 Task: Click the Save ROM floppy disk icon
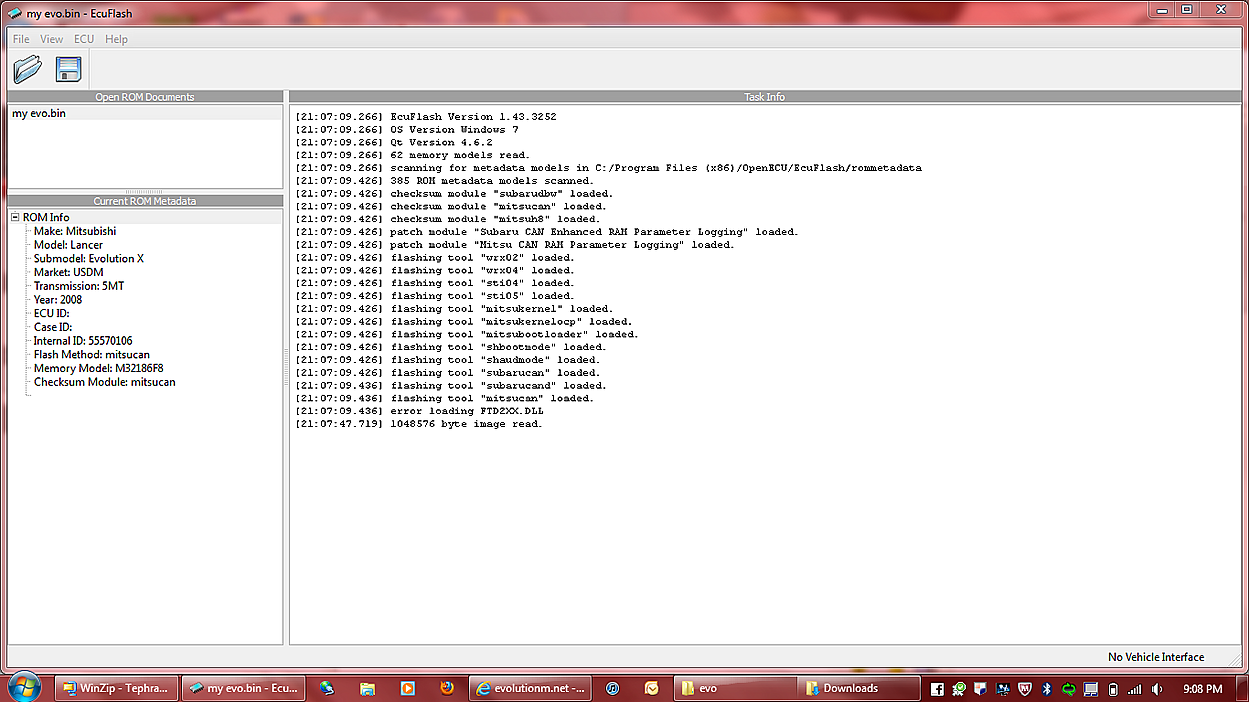(68, 69)
